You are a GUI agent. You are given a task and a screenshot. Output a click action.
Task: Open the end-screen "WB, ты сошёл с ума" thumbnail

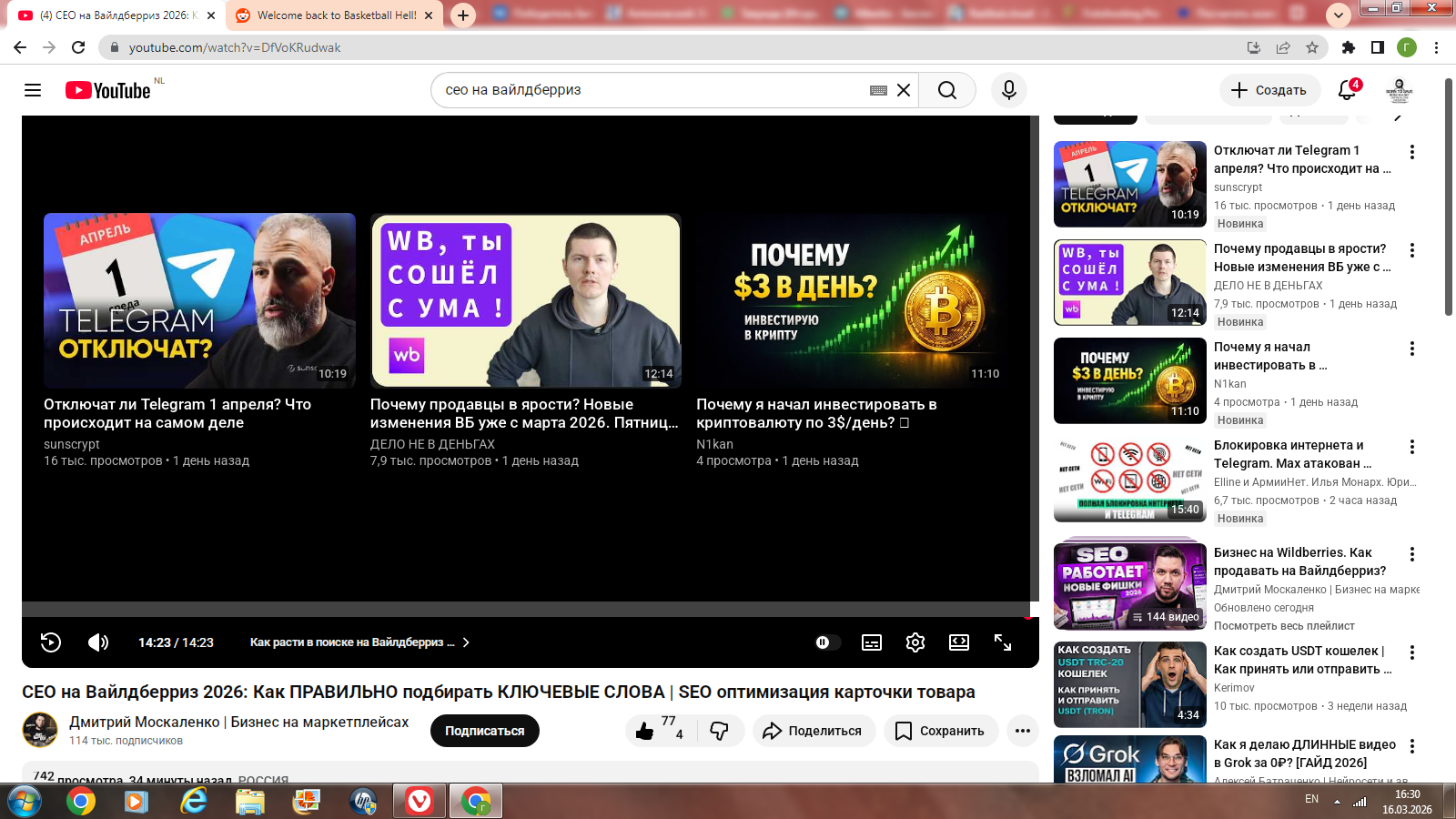[525, 300]
